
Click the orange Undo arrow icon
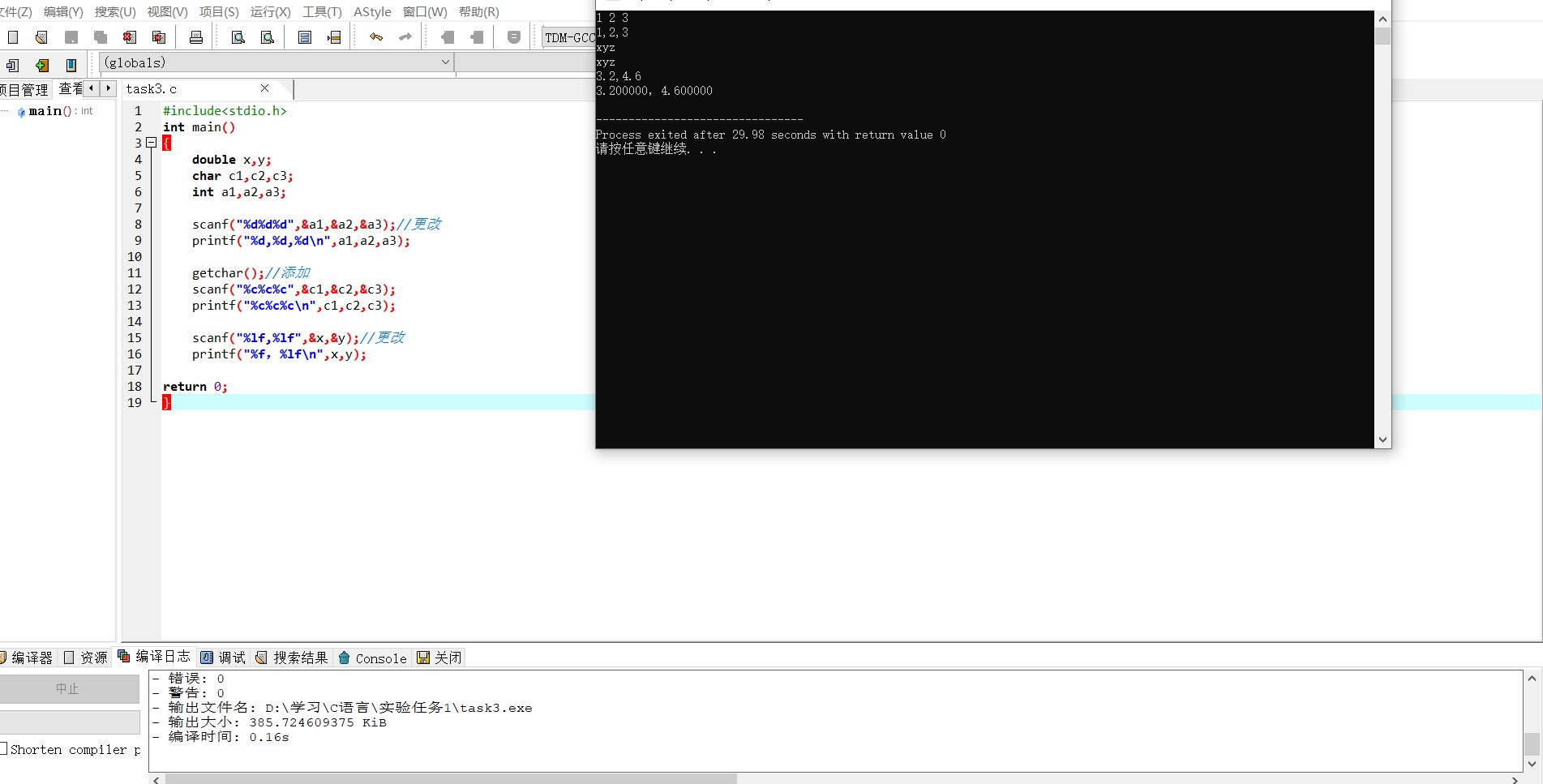pyautogui.click(x=376, y=37)
